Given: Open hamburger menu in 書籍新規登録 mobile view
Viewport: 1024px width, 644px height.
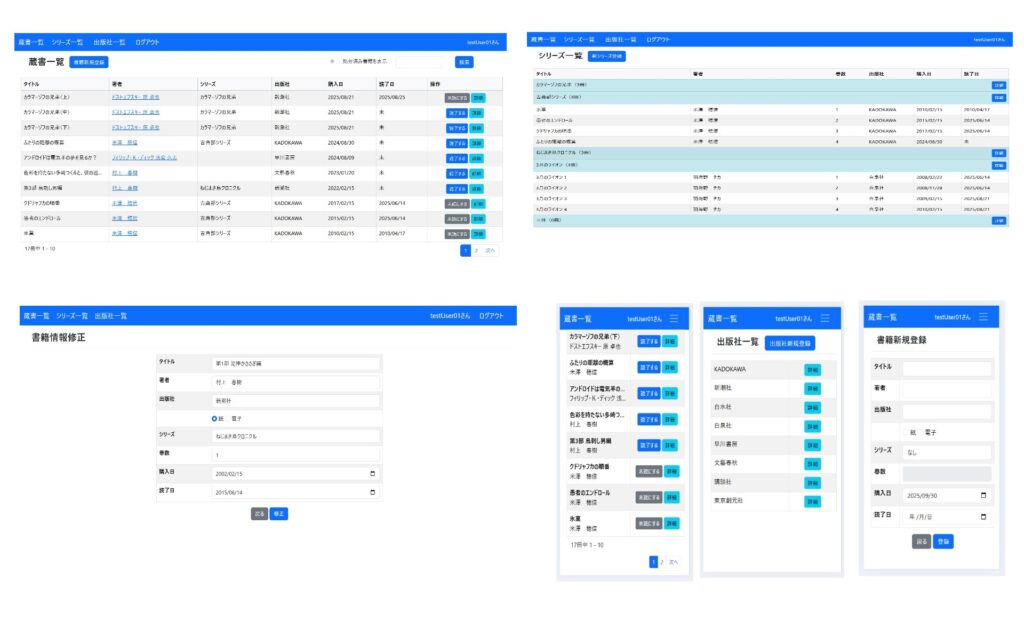Looking at the screenshot, I should tap(984, 317).
